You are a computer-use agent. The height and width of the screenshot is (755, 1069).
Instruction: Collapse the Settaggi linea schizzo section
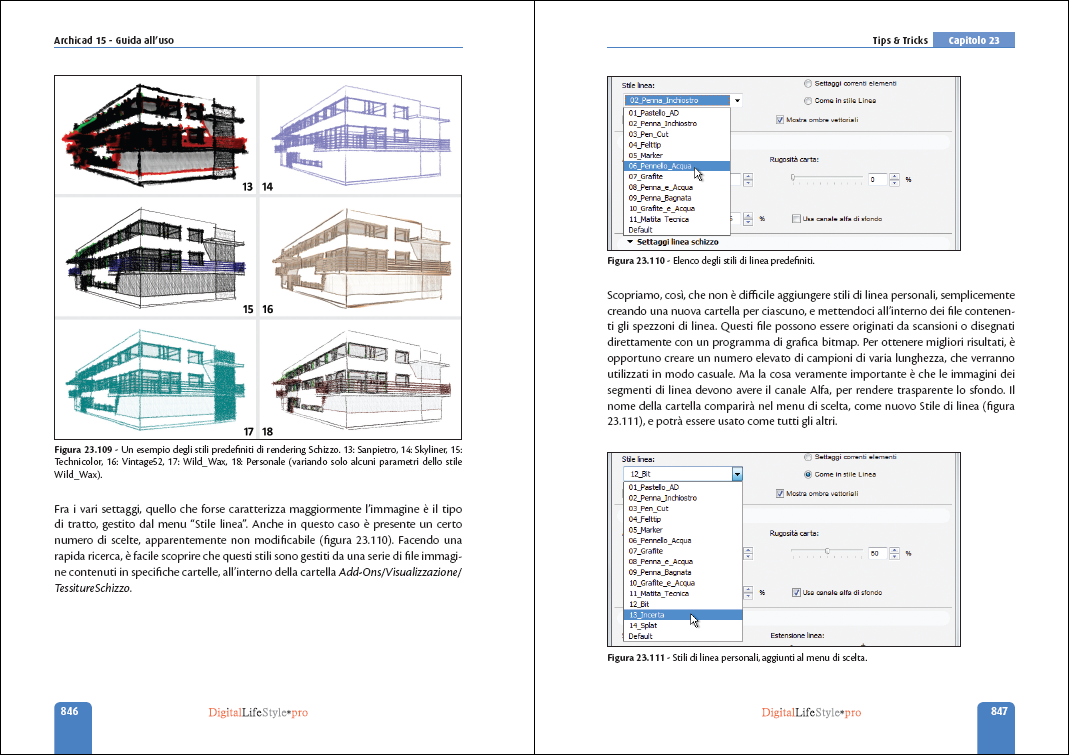point(631,242)
